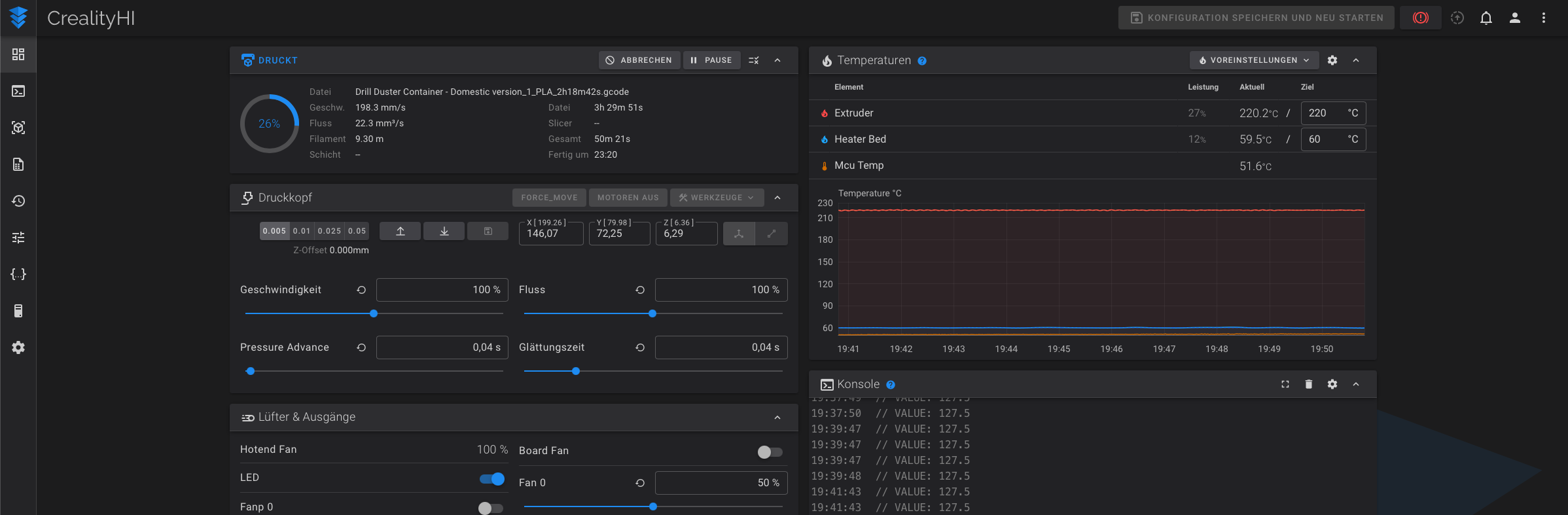Expand Konsole to fullscreen

(1285, 384)
